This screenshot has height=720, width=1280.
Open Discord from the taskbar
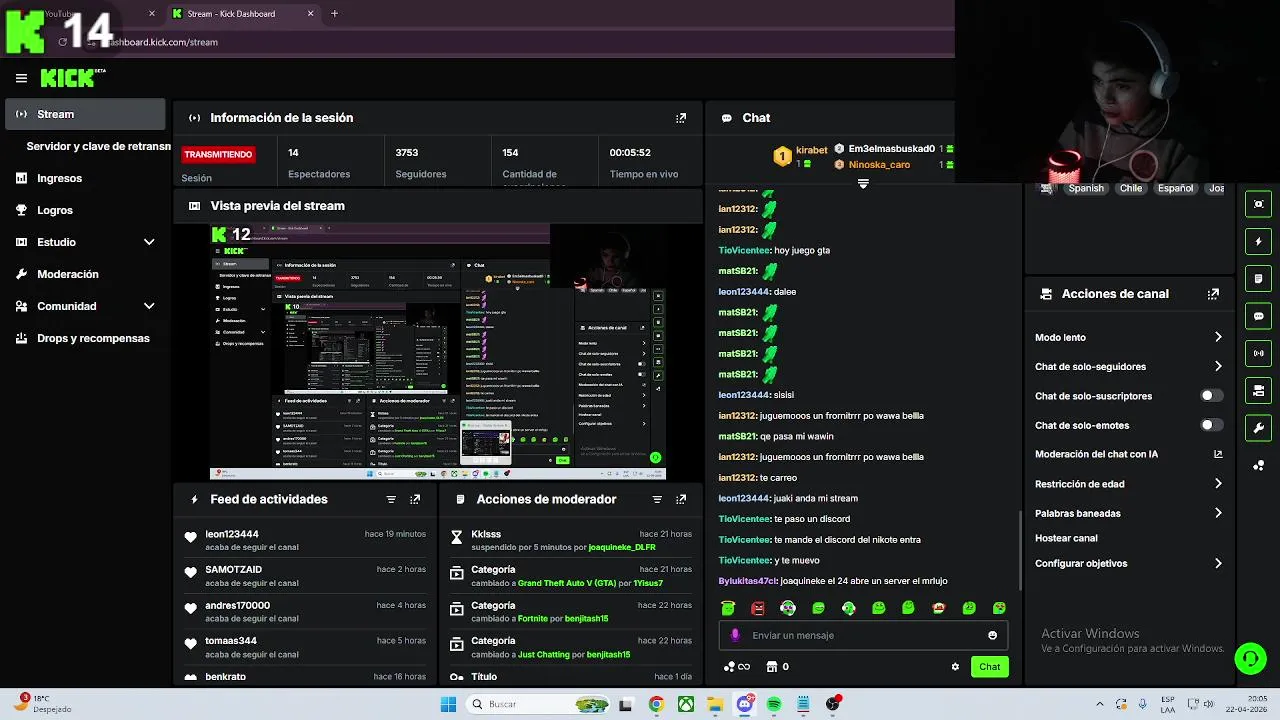pos(745,704)
